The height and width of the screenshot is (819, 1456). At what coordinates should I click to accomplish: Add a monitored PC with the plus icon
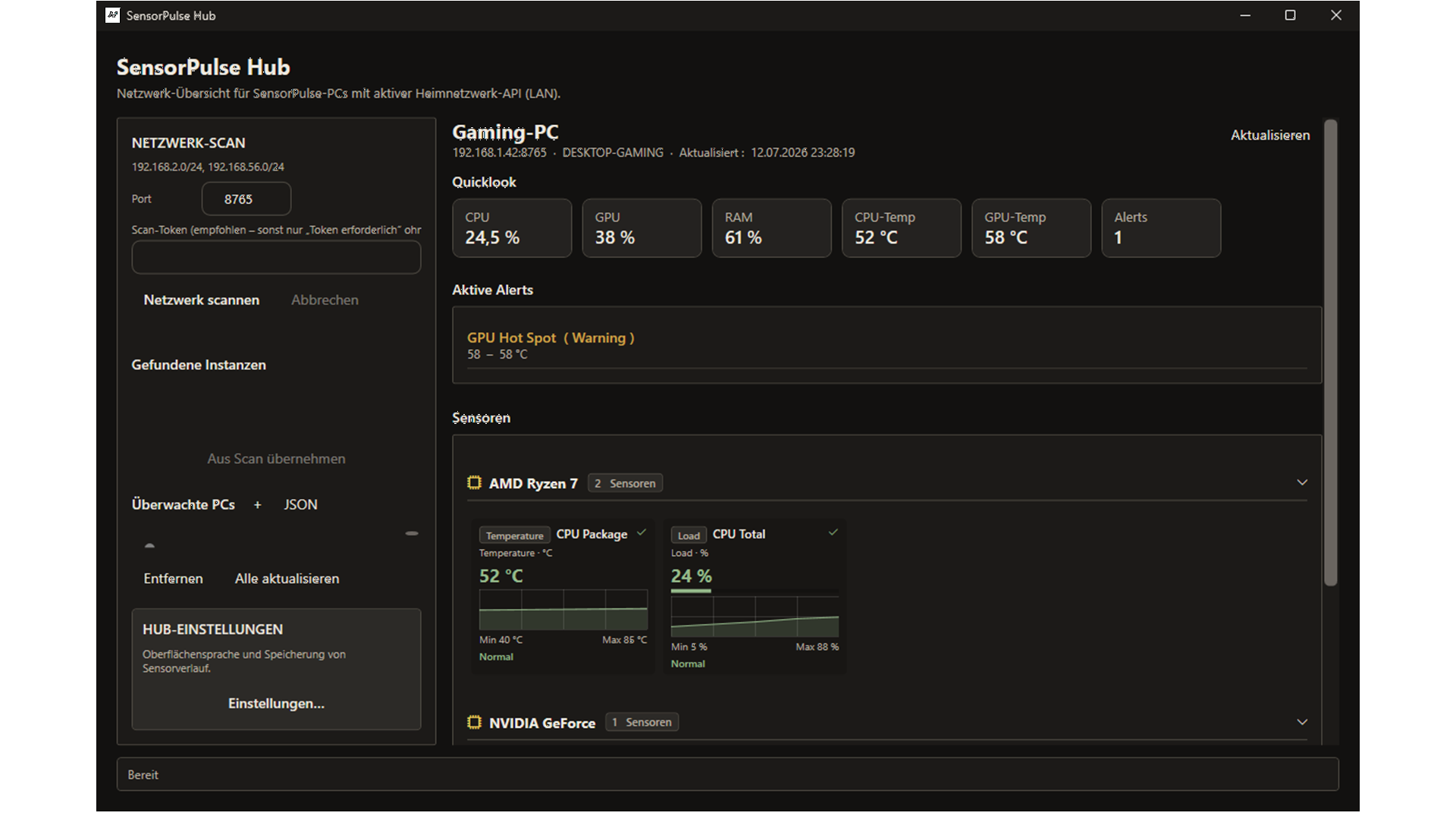pyautogui.click(x=258, y=505)
